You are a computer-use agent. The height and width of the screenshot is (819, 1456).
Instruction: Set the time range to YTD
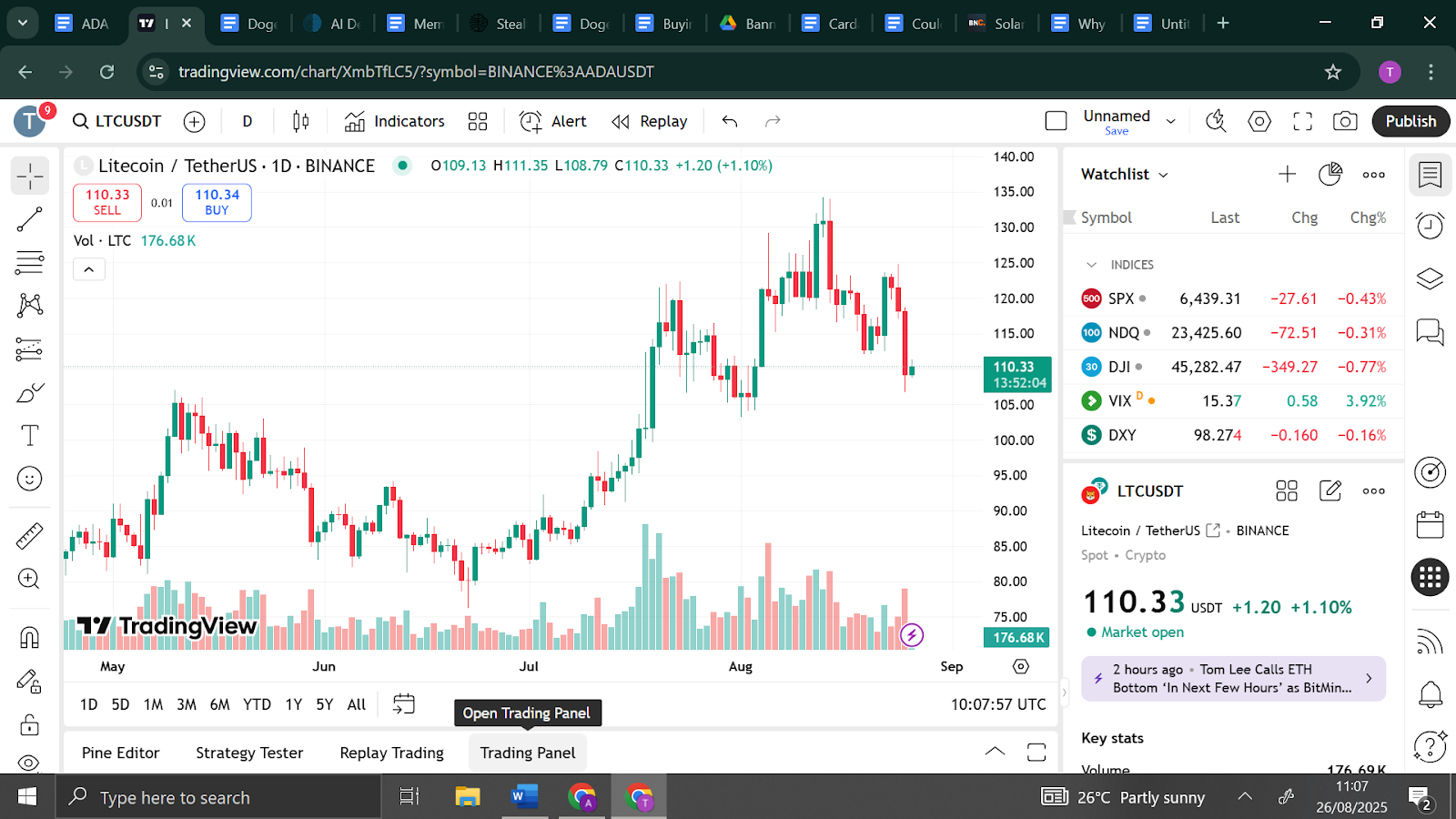257,704
